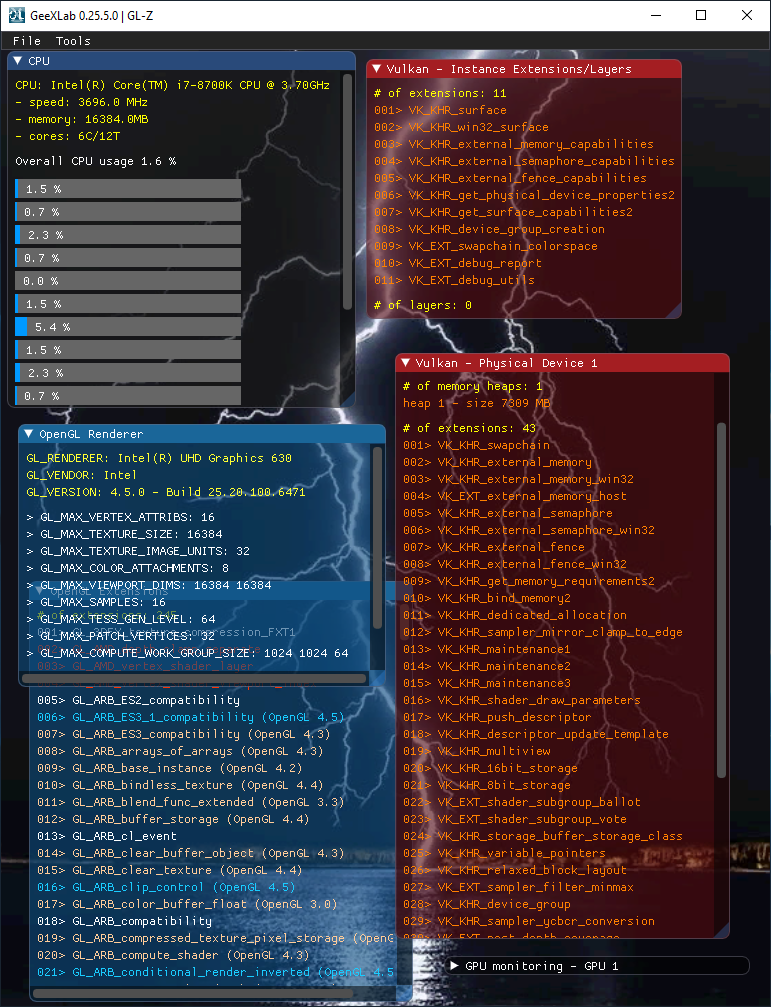Expand the GPU monitoring GPU 1 panel
This screenshot has height=1007, width=771.
[x=455, y=966]
